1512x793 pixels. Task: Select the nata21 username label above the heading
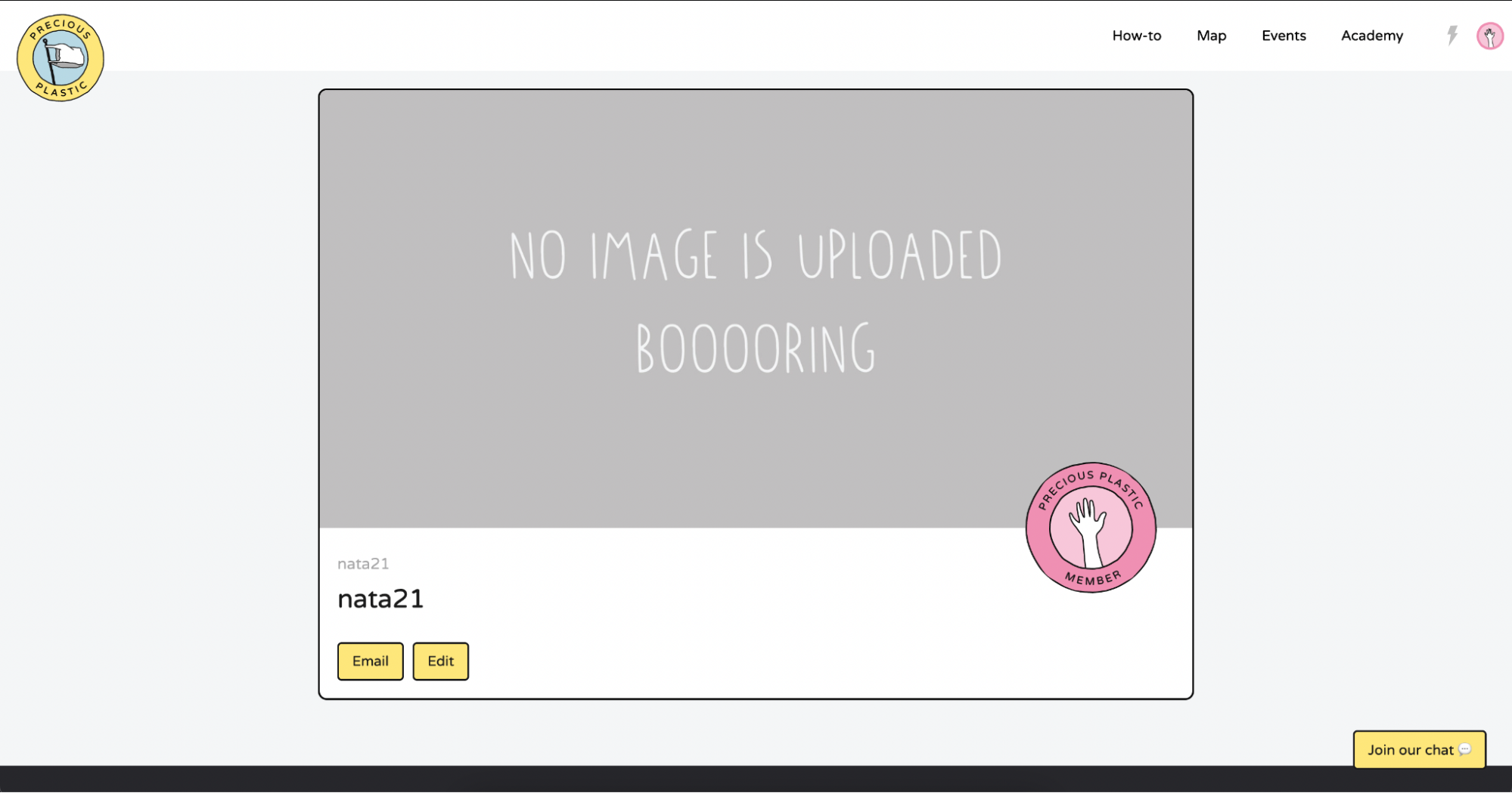pos(362,563)
